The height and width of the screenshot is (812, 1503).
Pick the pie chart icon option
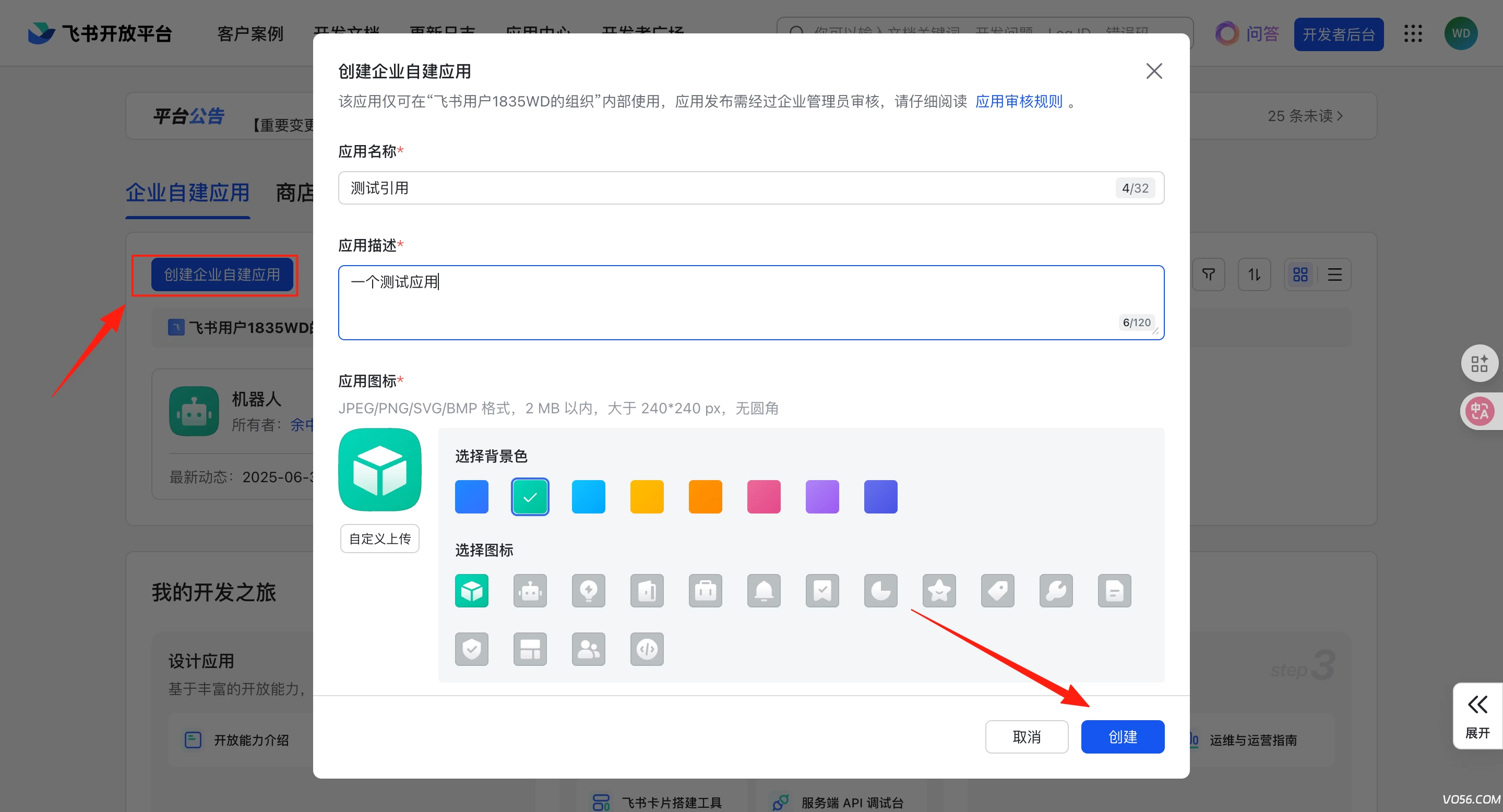click(880, 591)
